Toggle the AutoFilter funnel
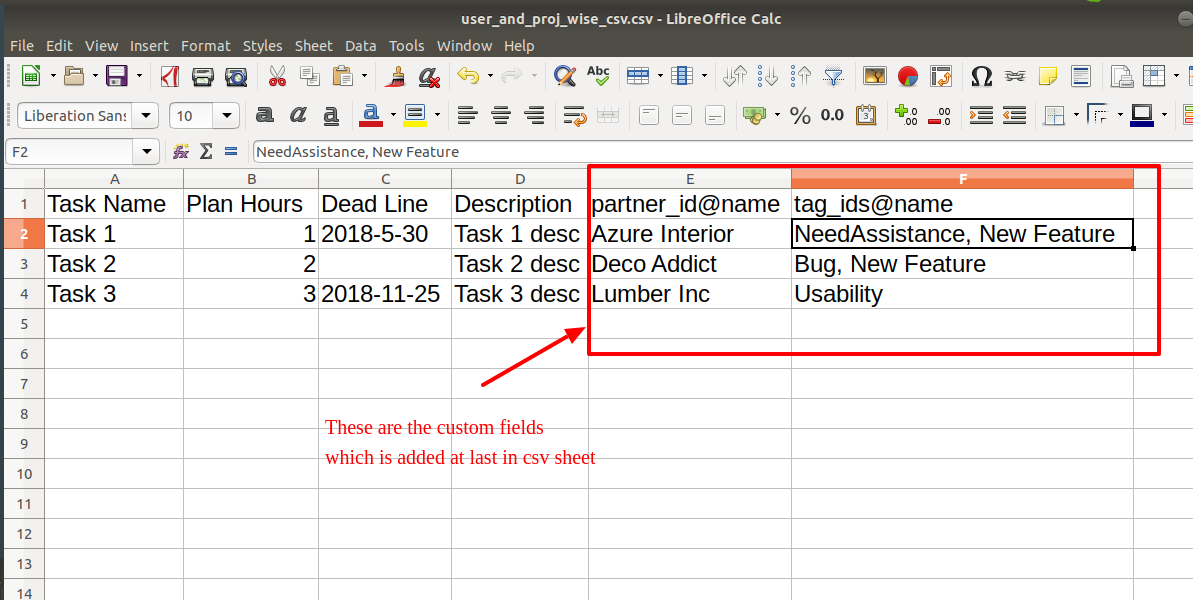The image size is (1193, 600). [x=834, y=75]
